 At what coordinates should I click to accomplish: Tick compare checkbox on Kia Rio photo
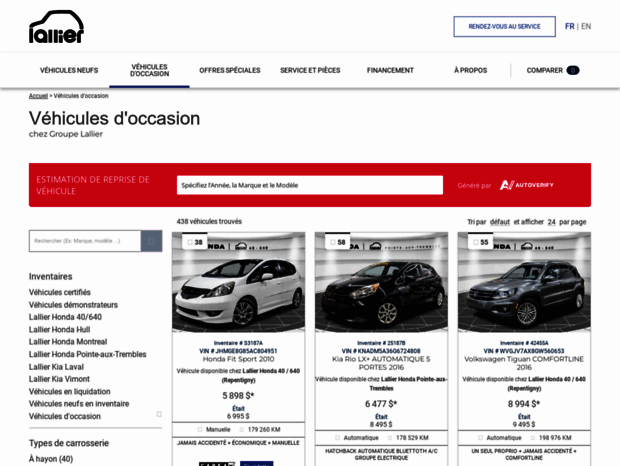(x=333, y=242)
